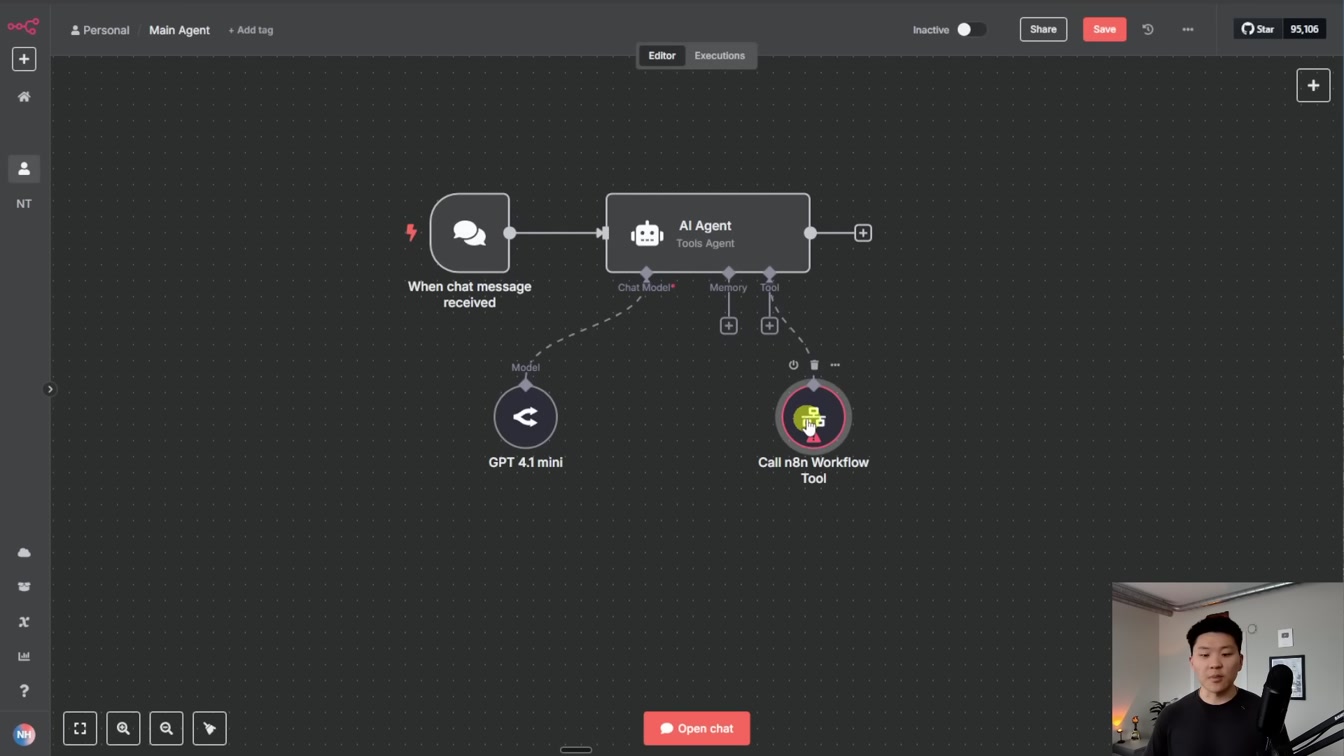
Task: Rename the Main Agent workflow title
Action: tap(179, 30)
